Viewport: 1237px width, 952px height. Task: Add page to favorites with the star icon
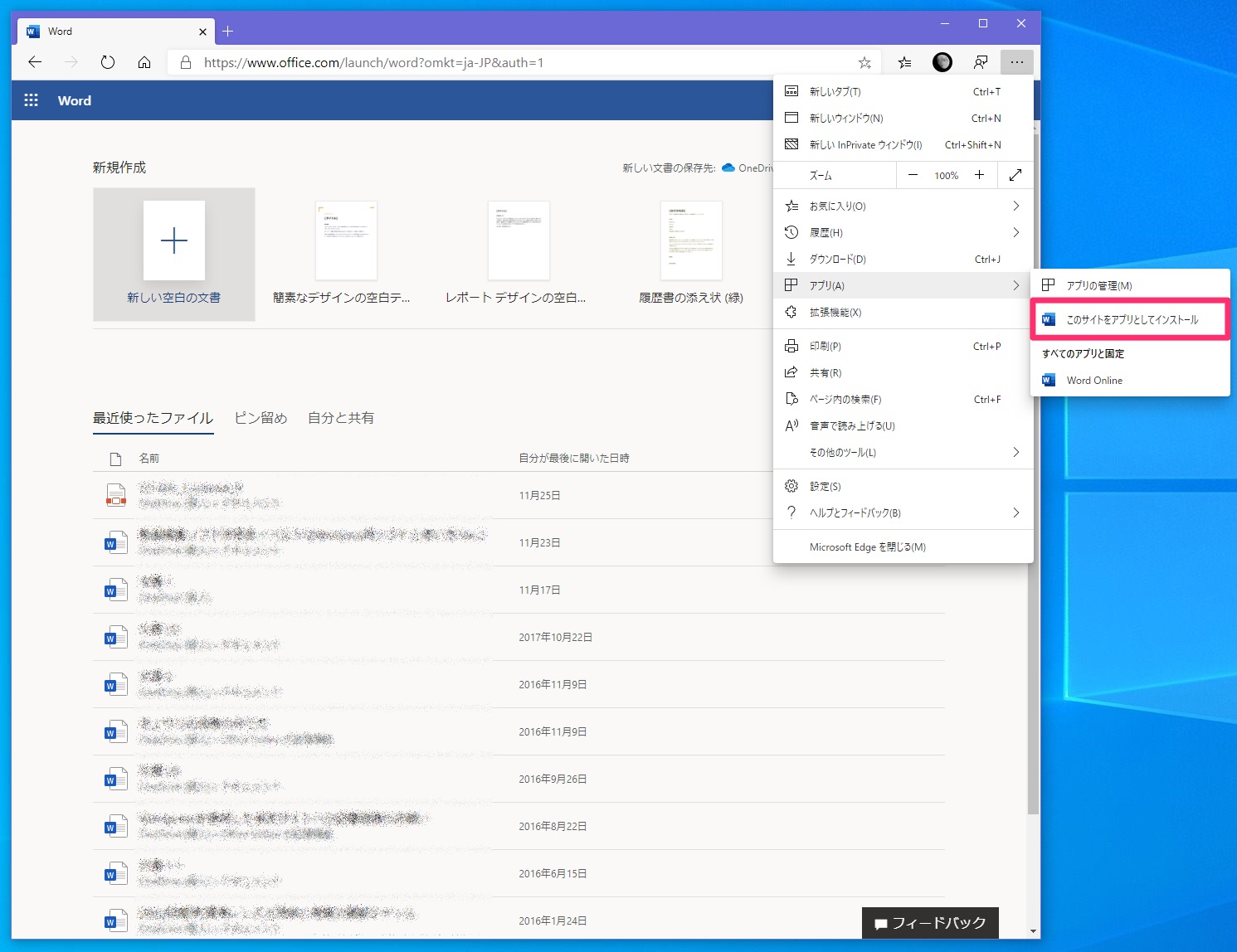tap(864, 62)
